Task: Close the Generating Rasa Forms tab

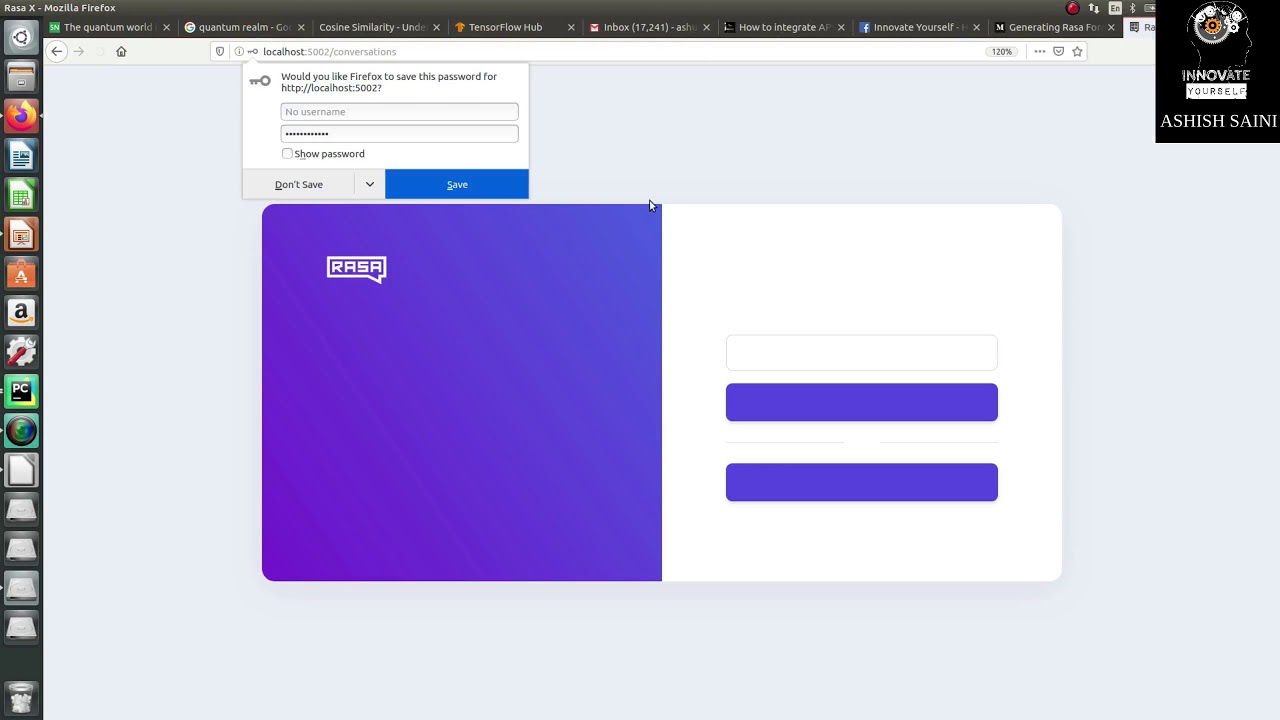Action: (x=1110, y=27)
